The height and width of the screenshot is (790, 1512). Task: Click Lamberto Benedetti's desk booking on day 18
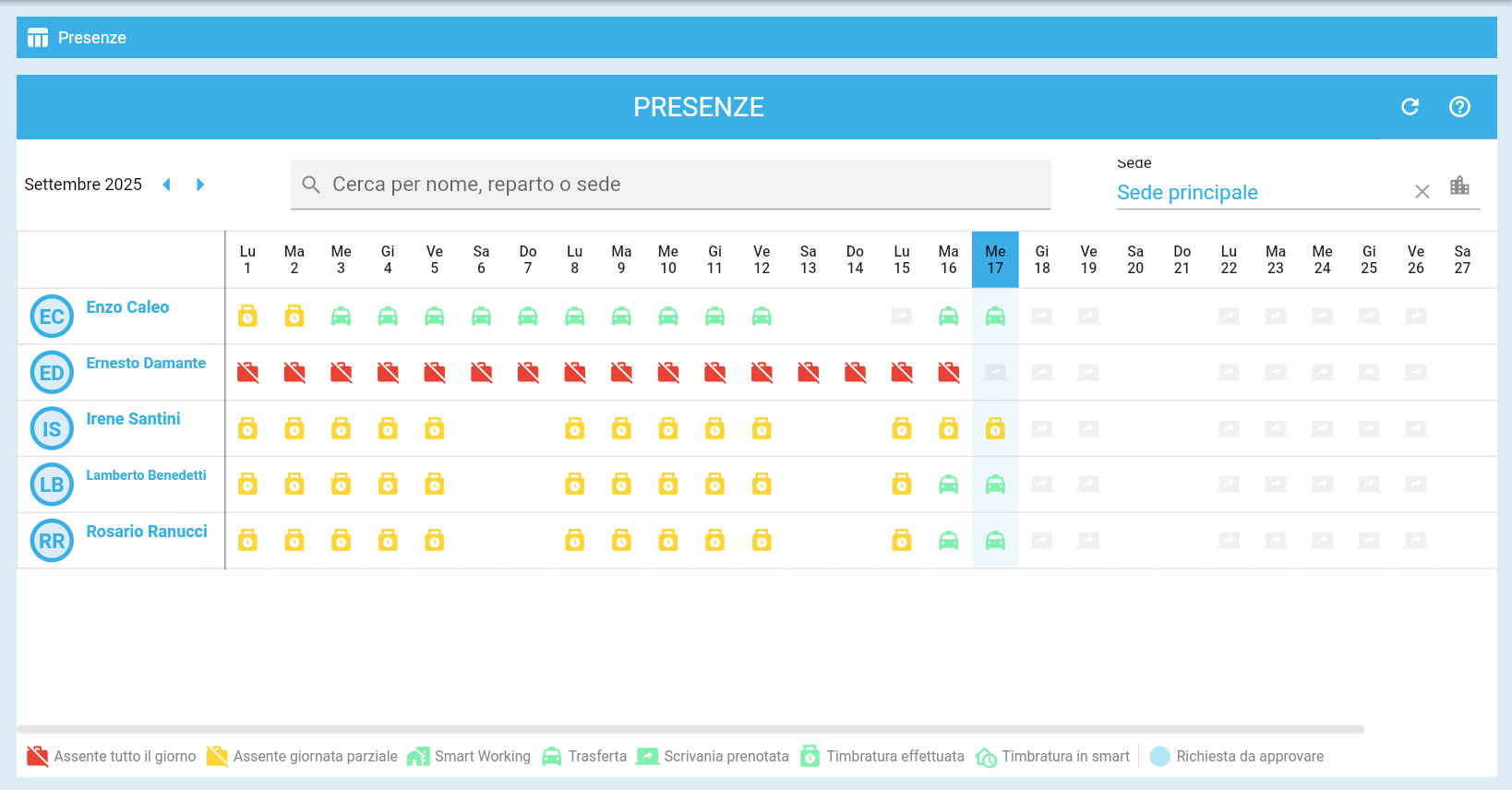coord(1042,485)
